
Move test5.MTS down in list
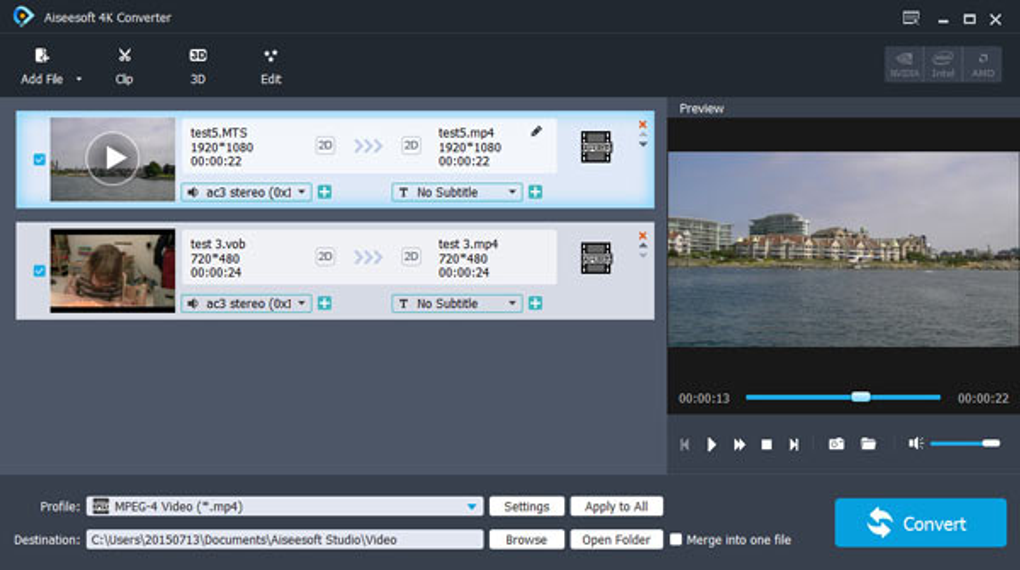click(x=643, y=145)
